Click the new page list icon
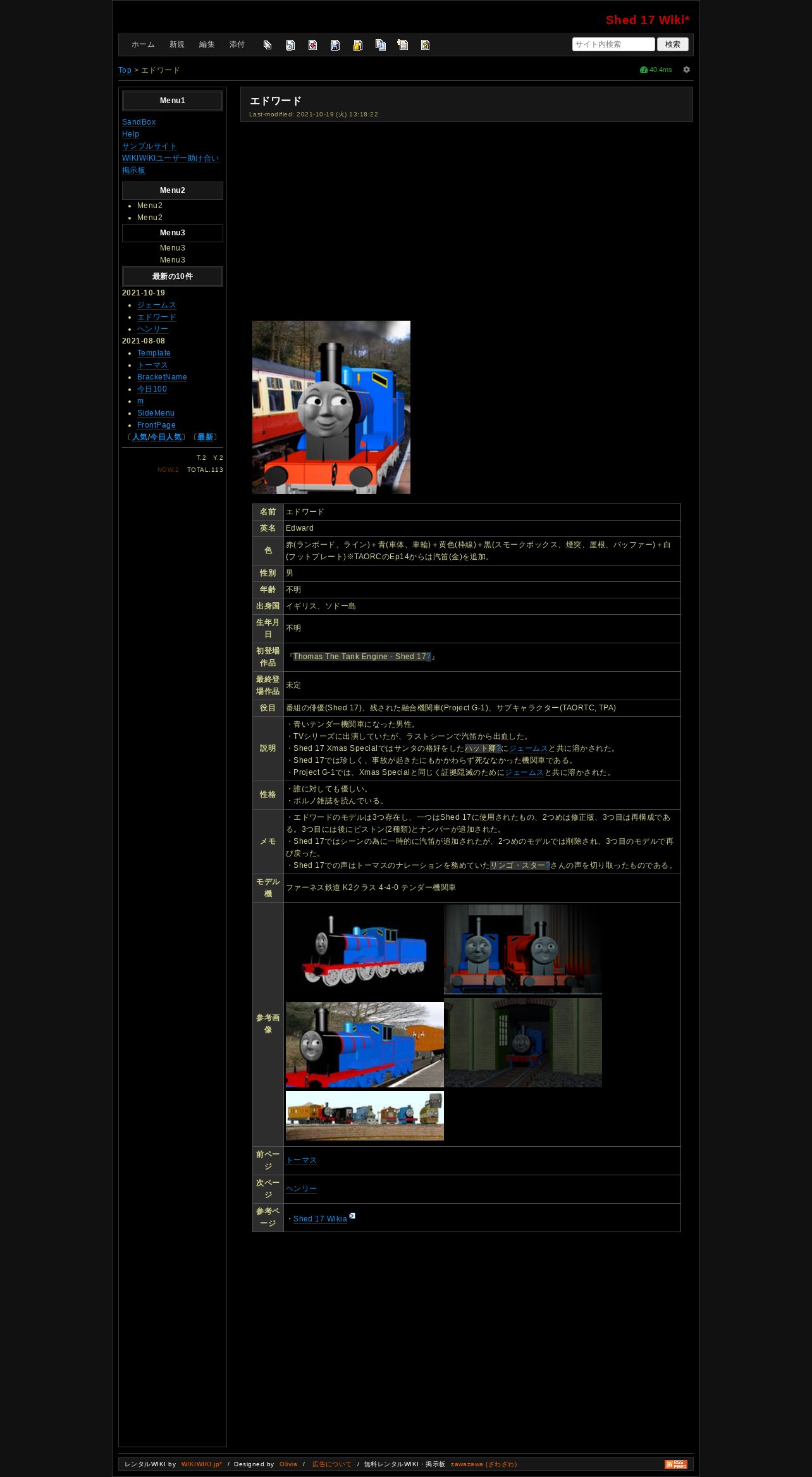 tap(403, 45)
